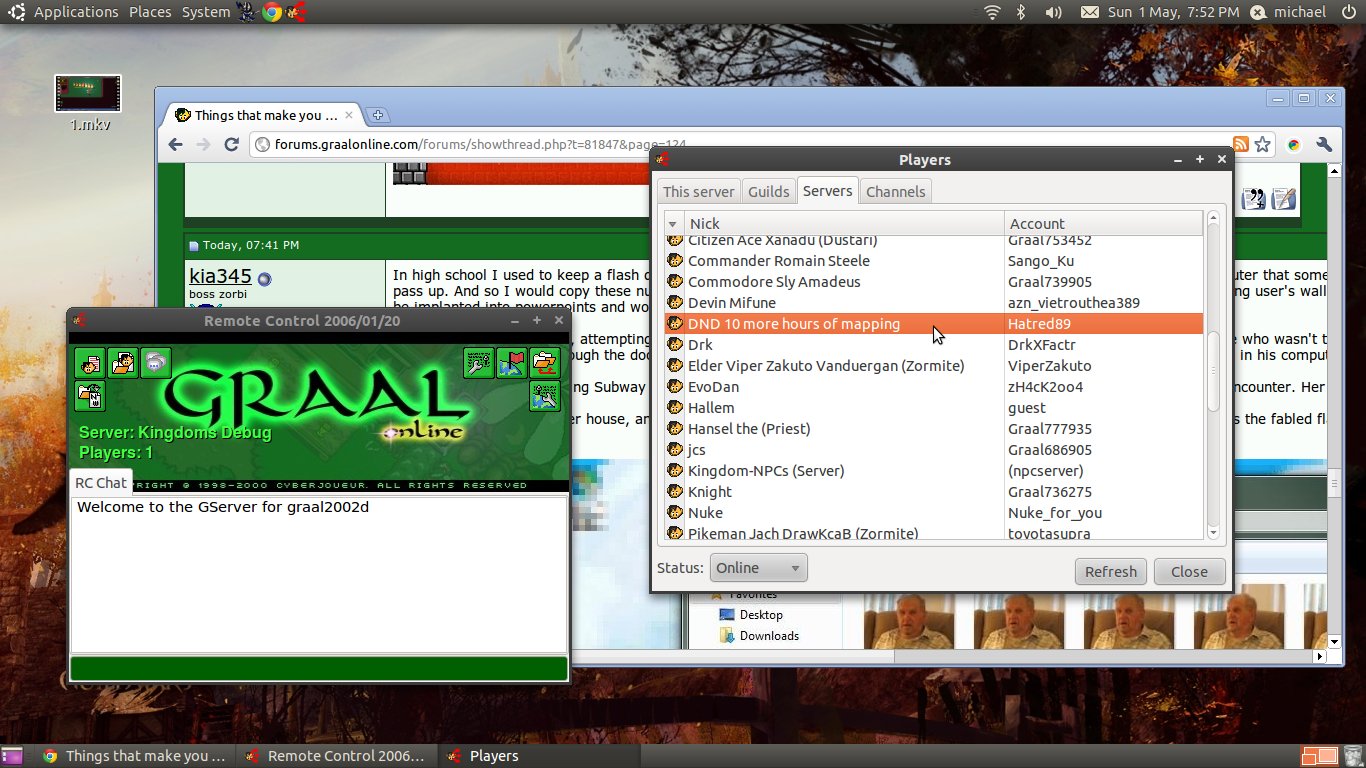1366x768 pixels.
Task: Select the EvoDan player row
Action: pos(934,387)
